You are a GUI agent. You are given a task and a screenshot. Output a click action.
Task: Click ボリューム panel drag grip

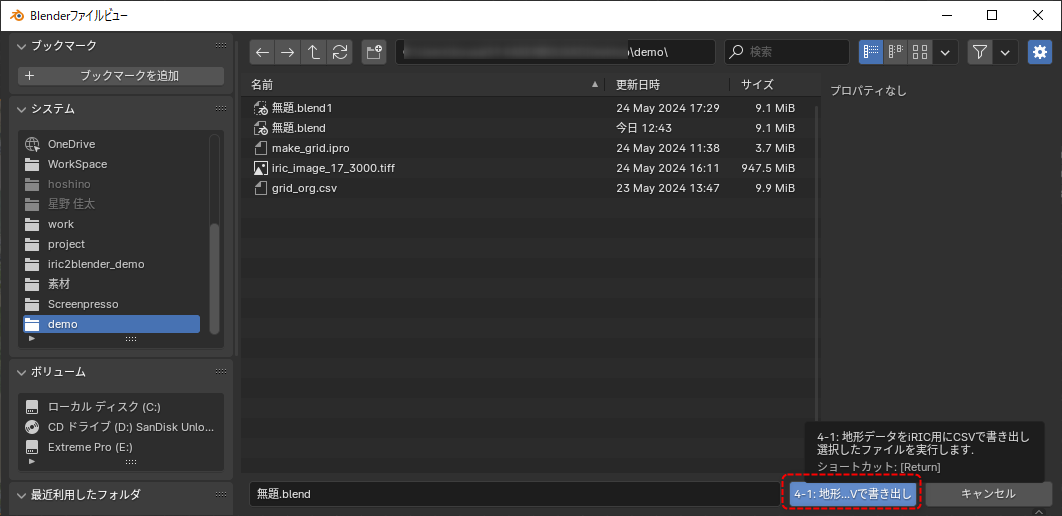tap(221, 371)
